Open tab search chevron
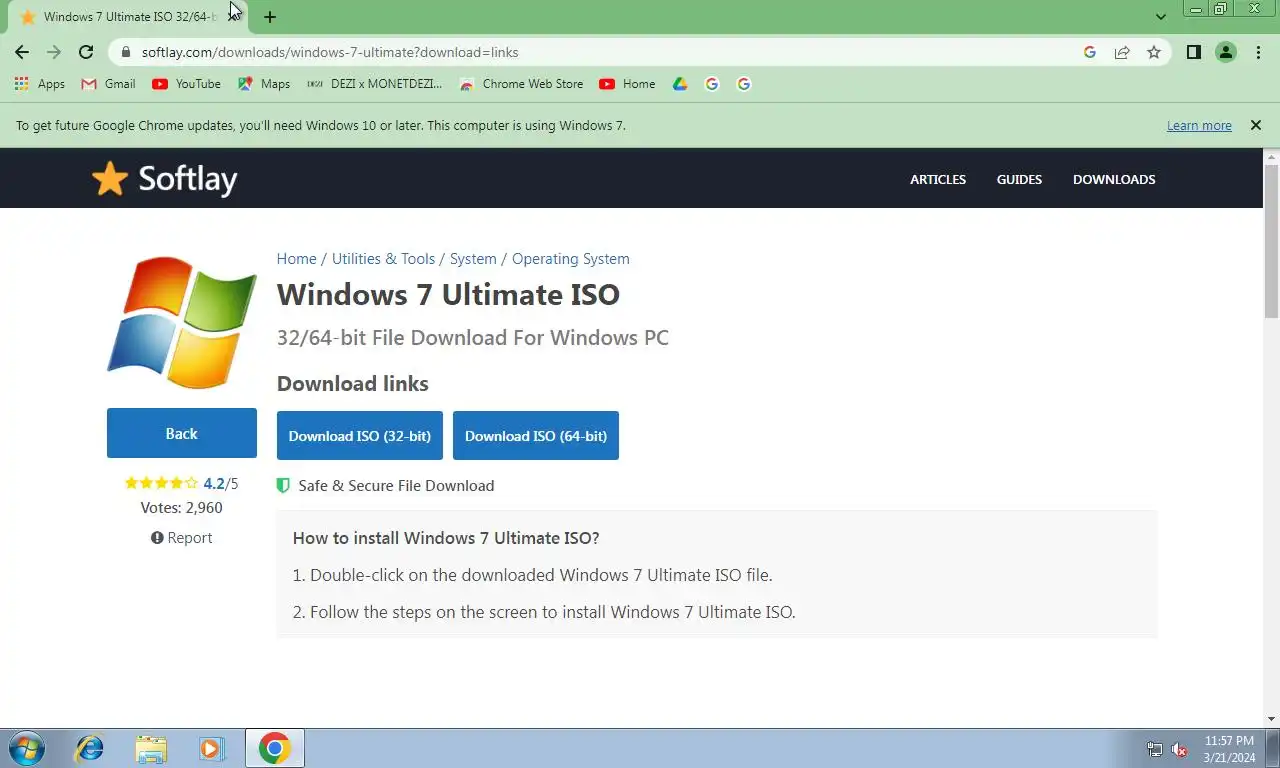1280x768 pixels. [x=1161, y=16]
